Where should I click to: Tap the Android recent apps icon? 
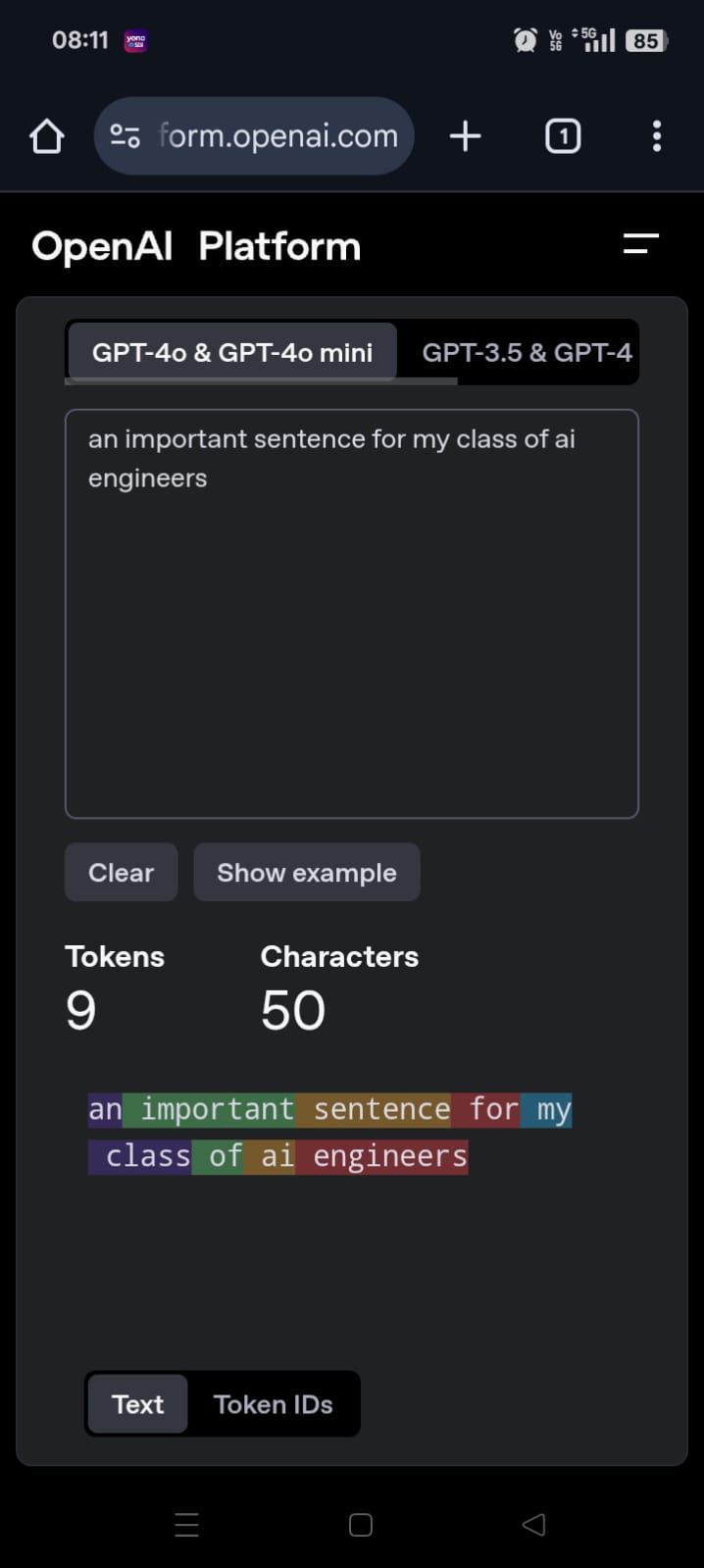[186, 1524]
